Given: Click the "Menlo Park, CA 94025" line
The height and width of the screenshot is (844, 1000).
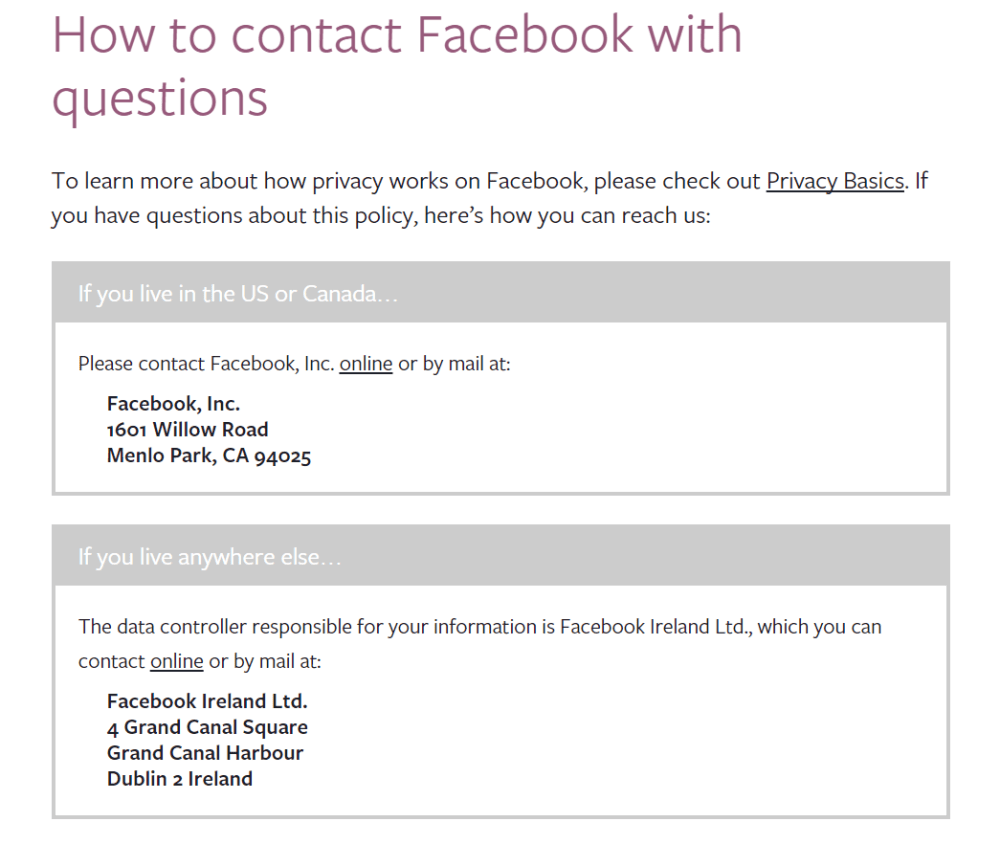Looking at the screenshot, I should (x=209, y=457).
